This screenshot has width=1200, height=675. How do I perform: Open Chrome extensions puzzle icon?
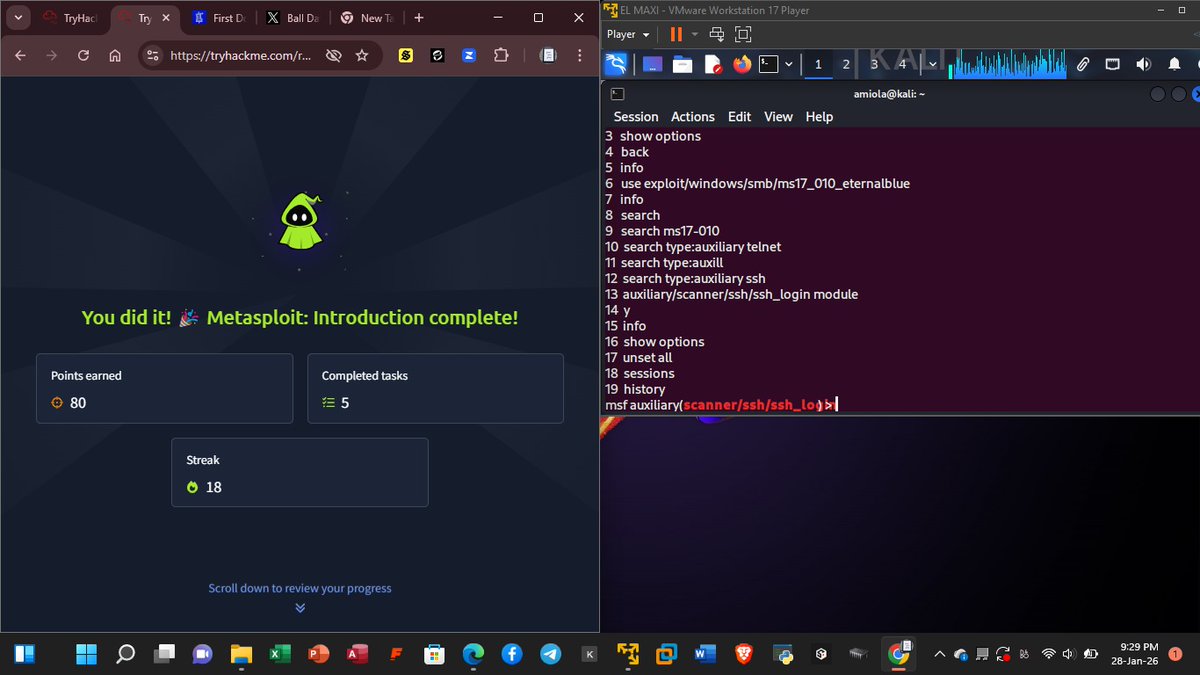[x=501, y=56]
